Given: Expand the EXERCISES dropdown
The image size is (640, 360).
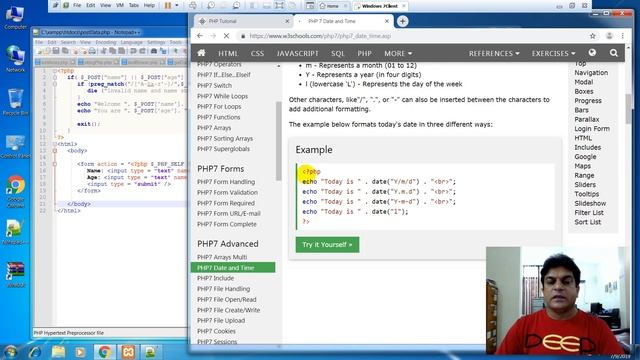Looking at the screenshot, I should click(x=553, y=53).
